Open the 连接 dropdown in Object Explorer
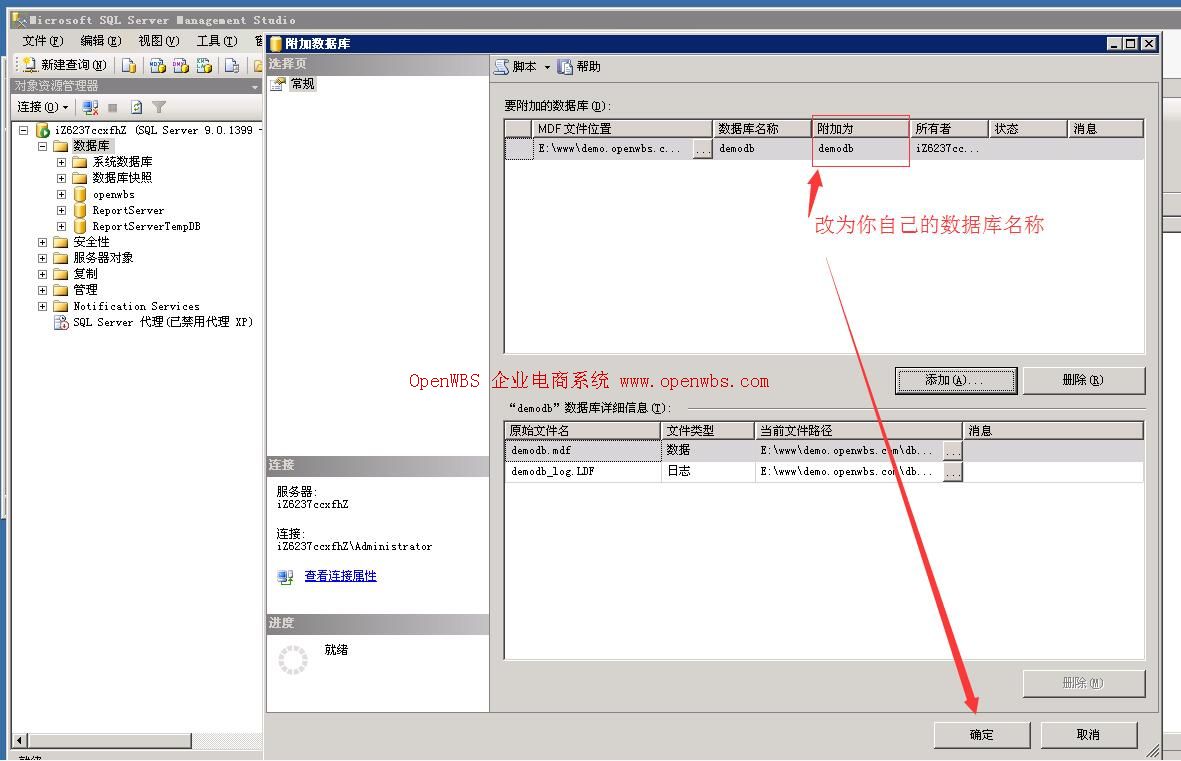1181x761 pixels. (x=42, y=107)
